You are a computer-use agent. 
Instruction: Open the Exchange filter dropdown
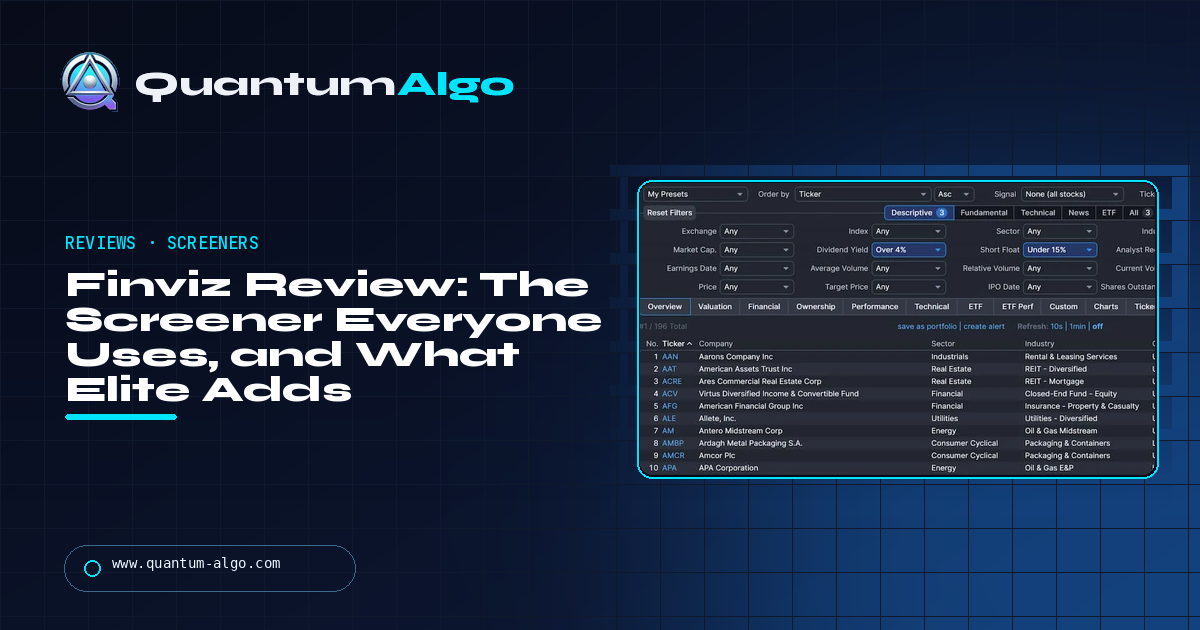point(757,231)
